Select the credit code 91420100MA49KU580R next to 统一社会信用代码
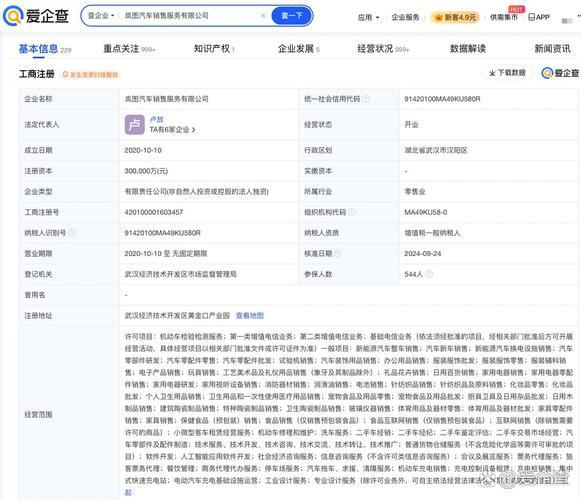Image resolution: width=581 pixels, height=500 pixels. [442, 99]
